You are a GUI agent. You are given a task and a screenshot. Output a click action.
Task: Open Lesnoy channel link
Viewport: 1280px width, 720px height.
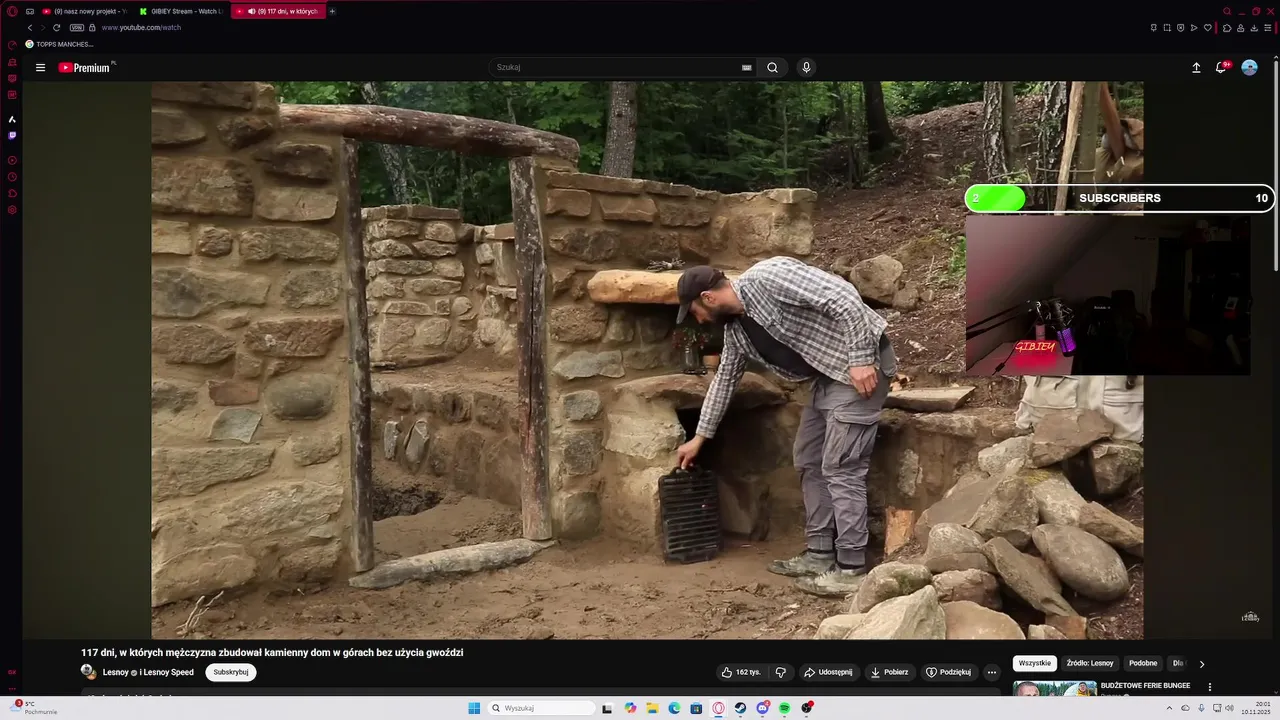pos(148,672)
